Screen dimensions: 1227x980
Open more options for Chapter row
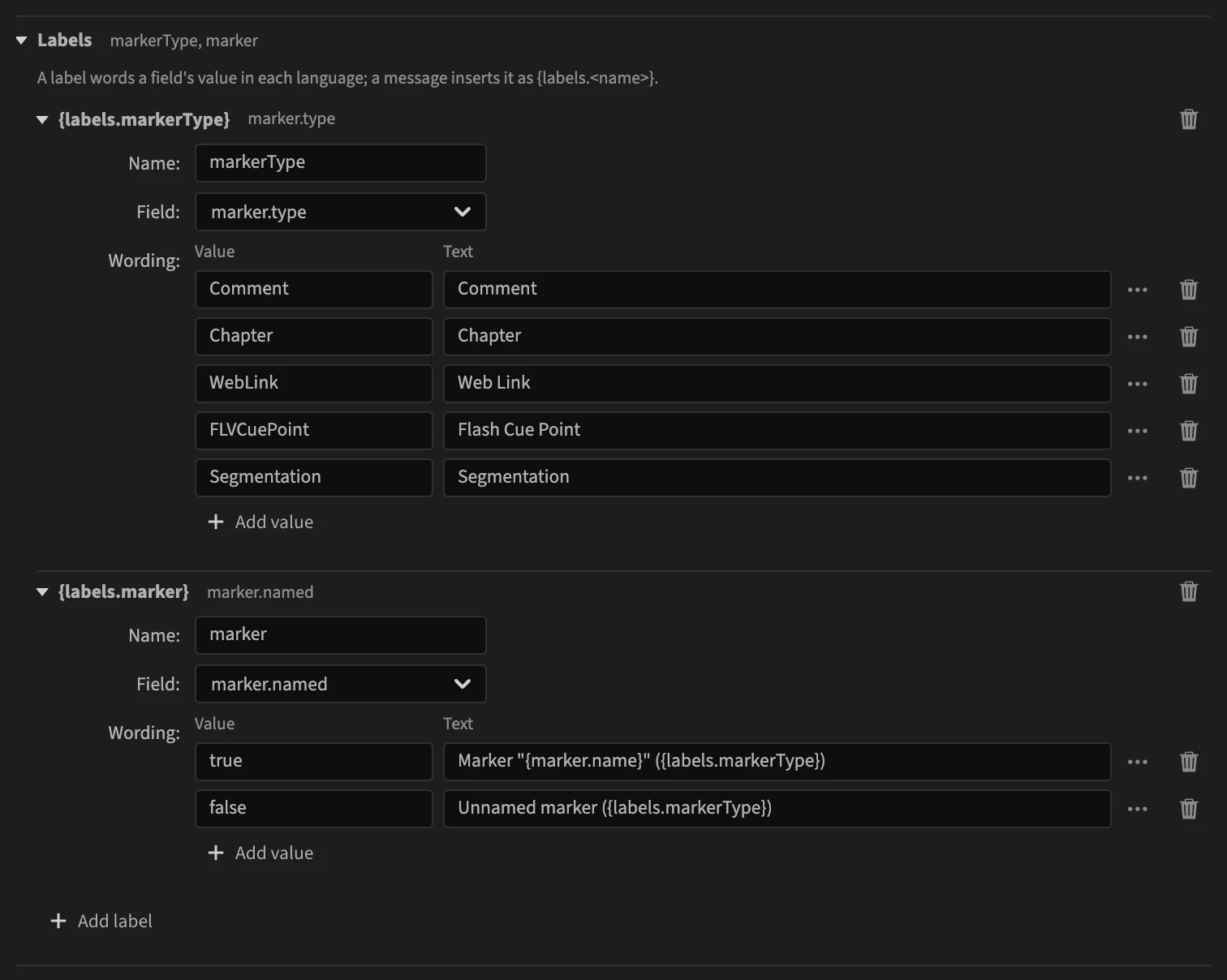click(1137, 337)
